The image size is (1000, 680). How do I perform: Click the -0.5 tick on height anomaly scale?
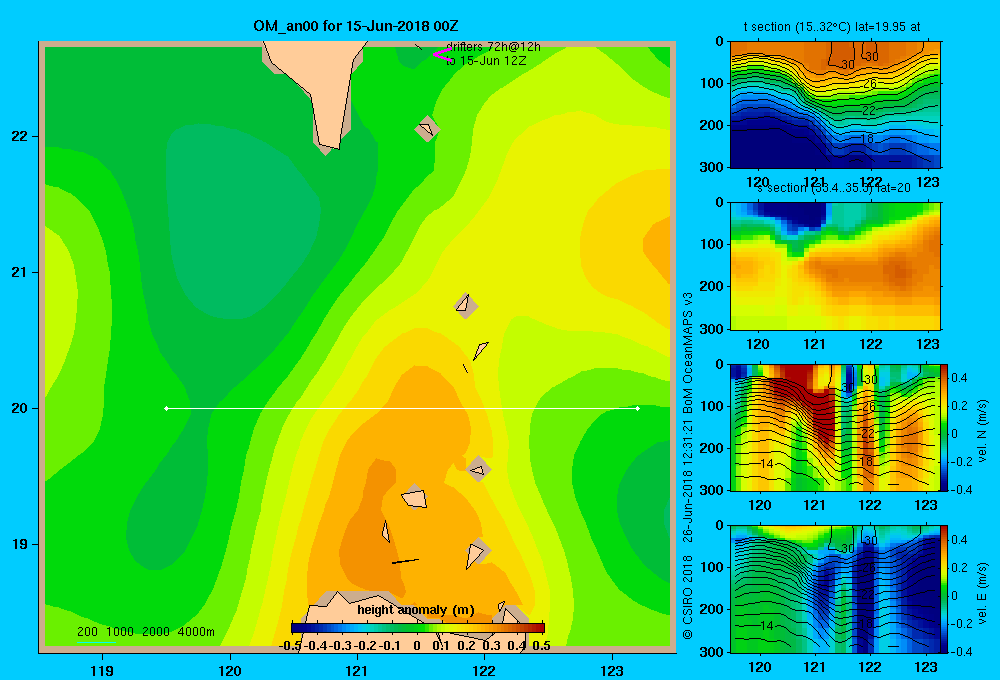(291, 645)
